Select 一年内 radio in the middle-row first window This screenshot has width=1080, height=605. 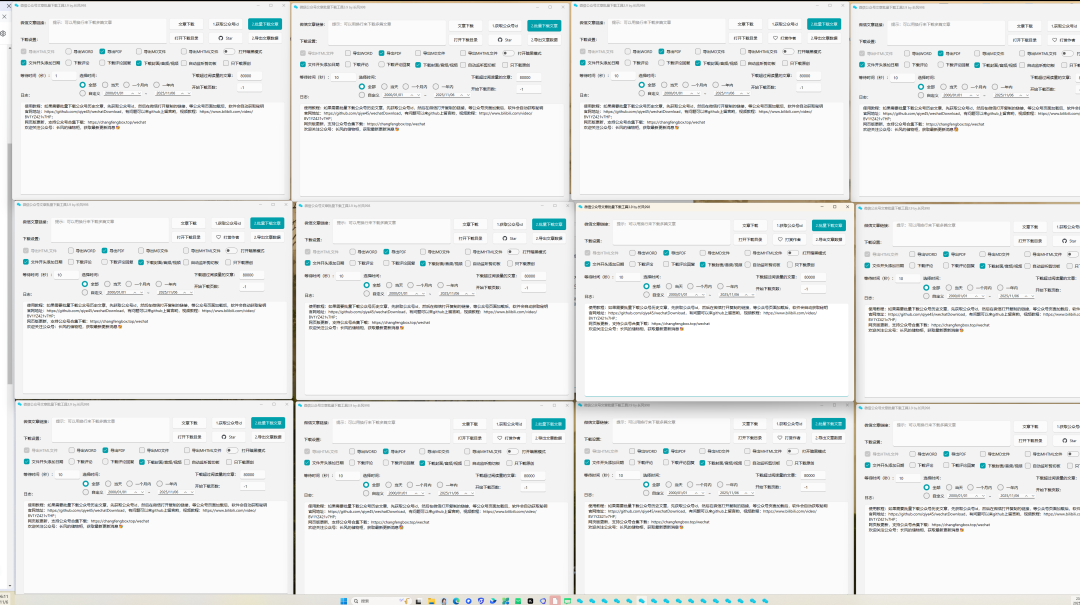coord(158,284)
